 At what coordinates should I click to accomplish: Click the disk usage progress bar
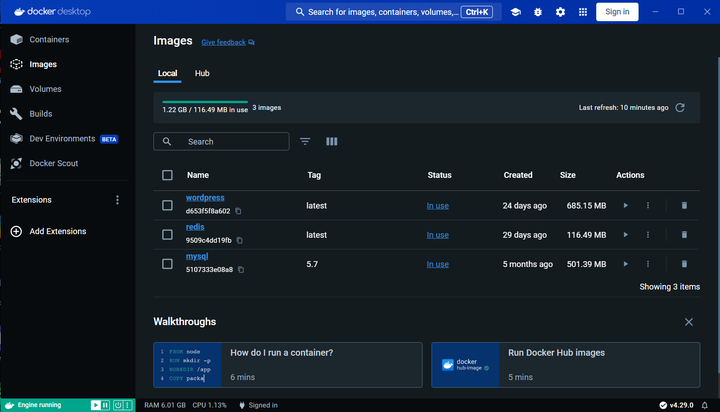pyautogui.click(x=205, y=102)
